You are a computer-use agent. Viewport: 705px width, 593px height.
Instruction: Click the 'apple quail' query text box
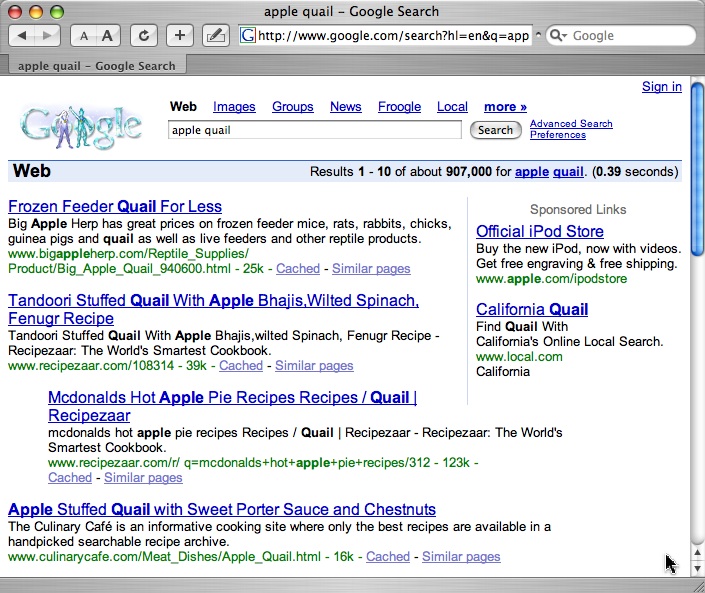coord(314,130)
